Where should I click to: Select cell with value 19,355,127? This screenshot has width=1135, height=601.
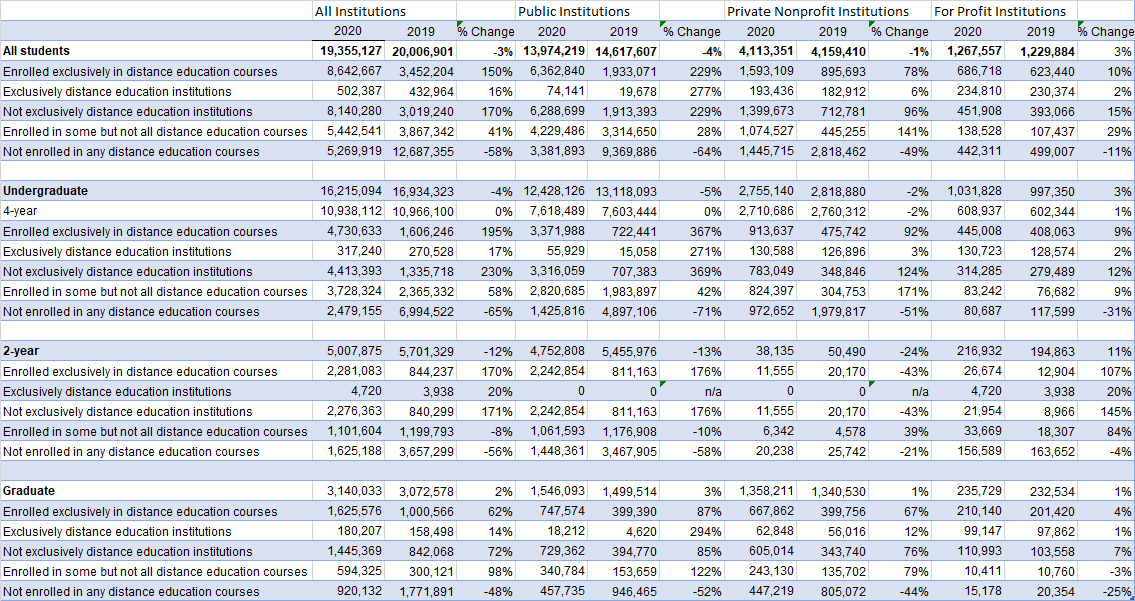point(348,51)
